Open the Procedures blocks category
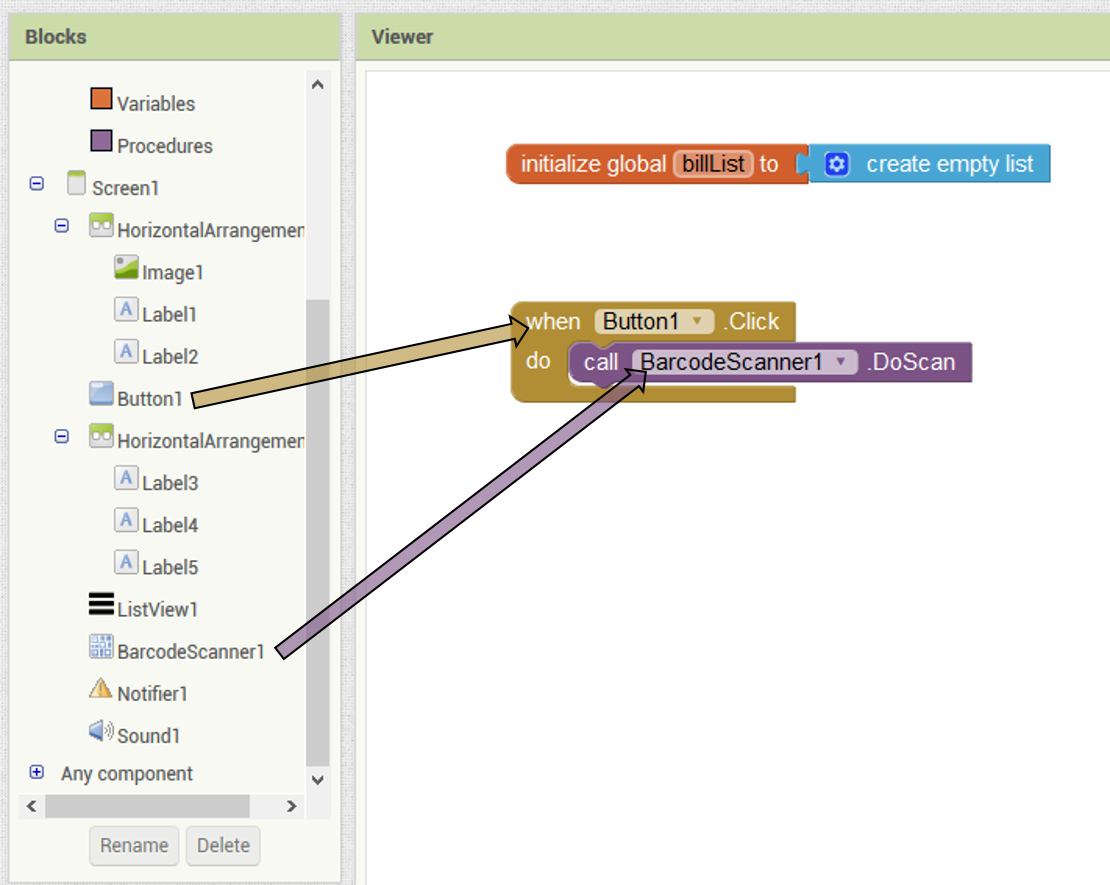 (x=164, y=145)
